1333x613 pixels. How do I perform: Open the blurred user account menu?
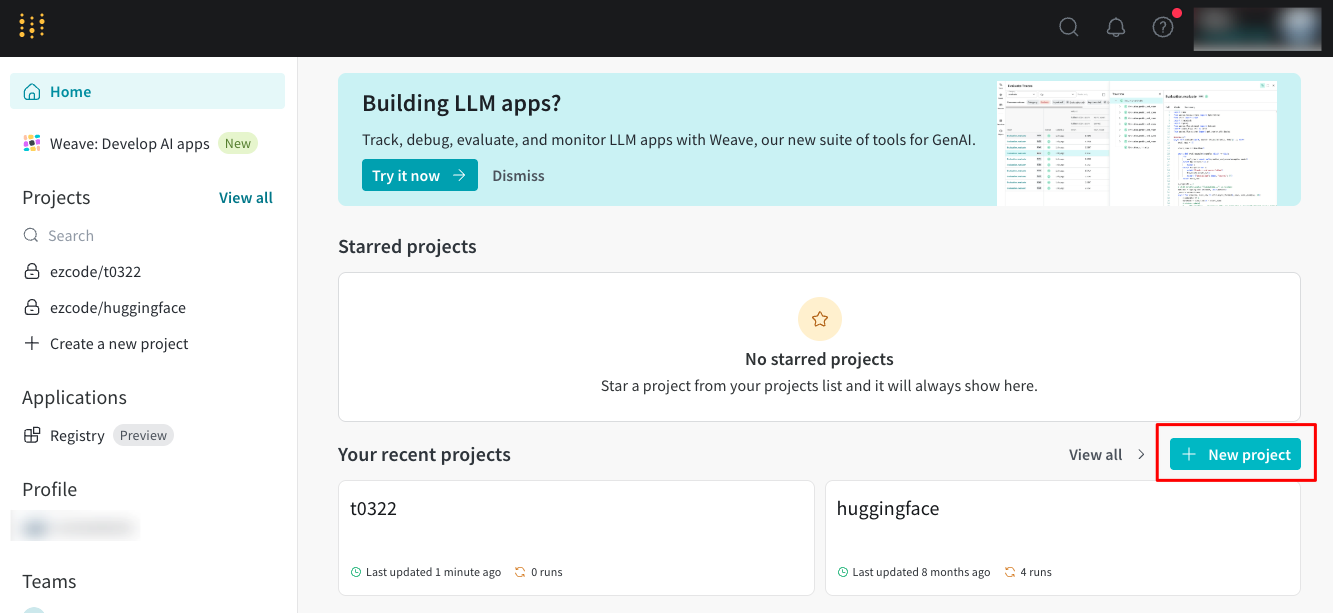[1257, 28]
